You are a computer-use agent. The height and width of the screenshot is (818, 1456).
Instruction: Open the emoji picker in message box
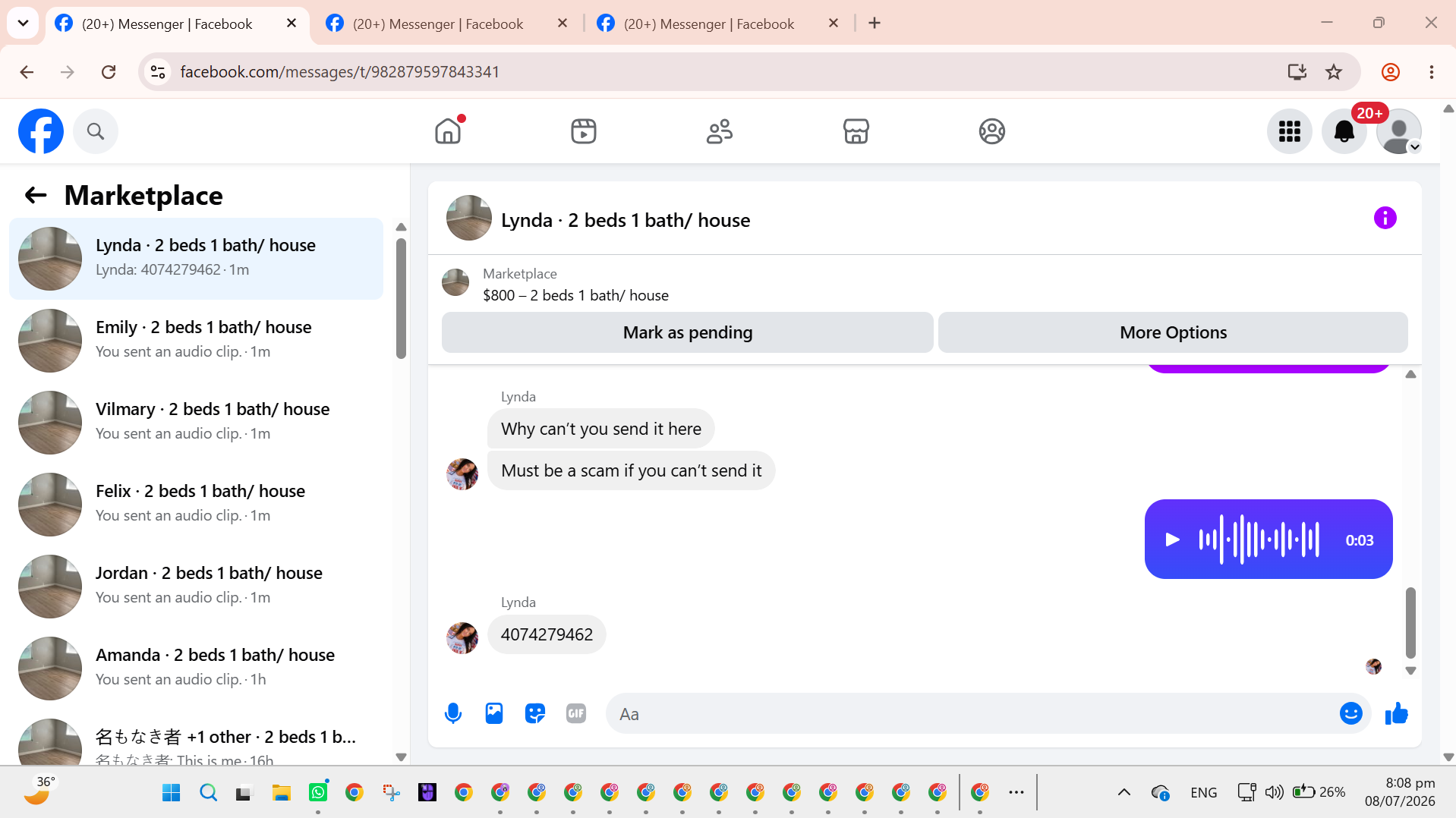pos(1350,713)
